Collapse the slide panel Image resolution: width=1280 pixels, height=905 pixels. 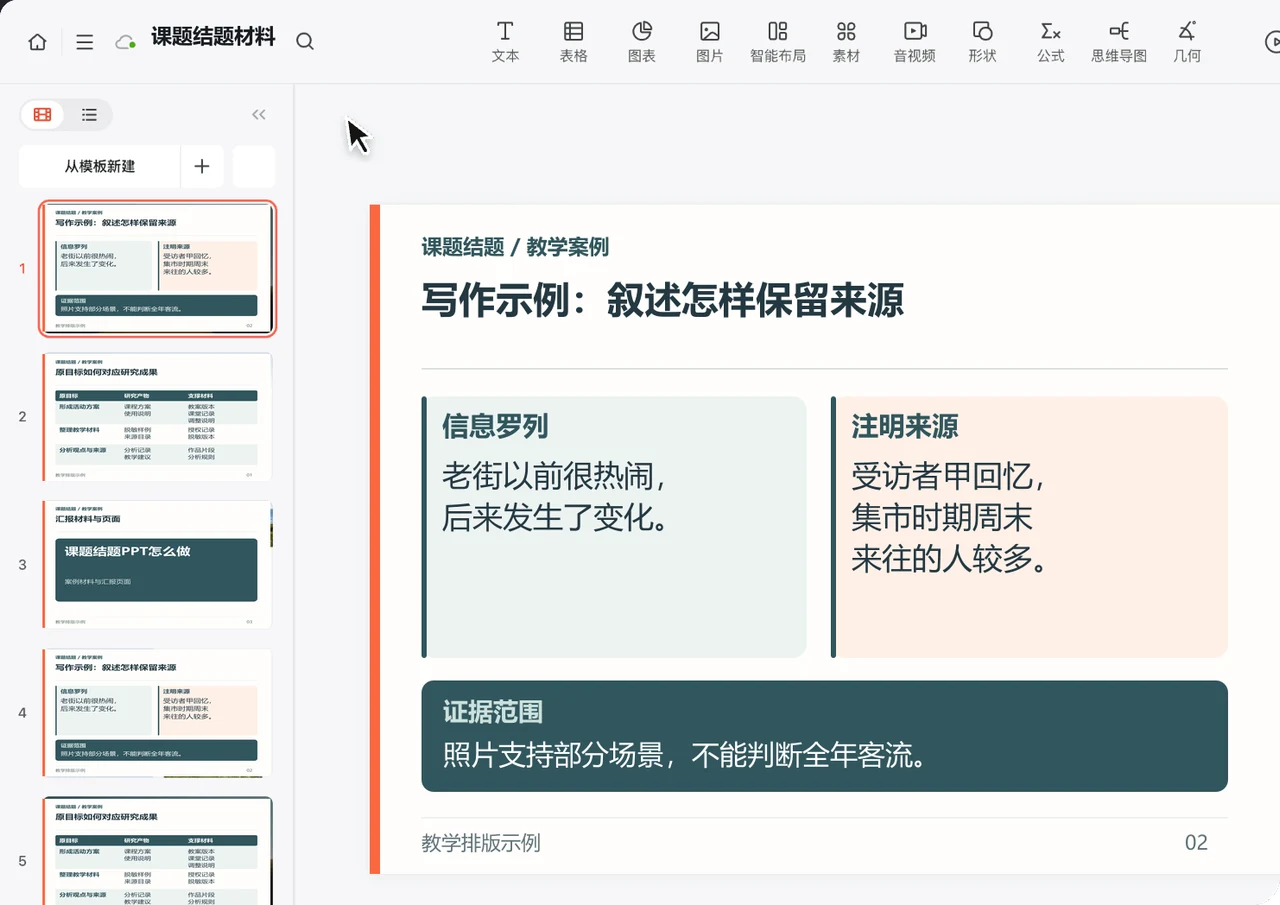(259, 115)
